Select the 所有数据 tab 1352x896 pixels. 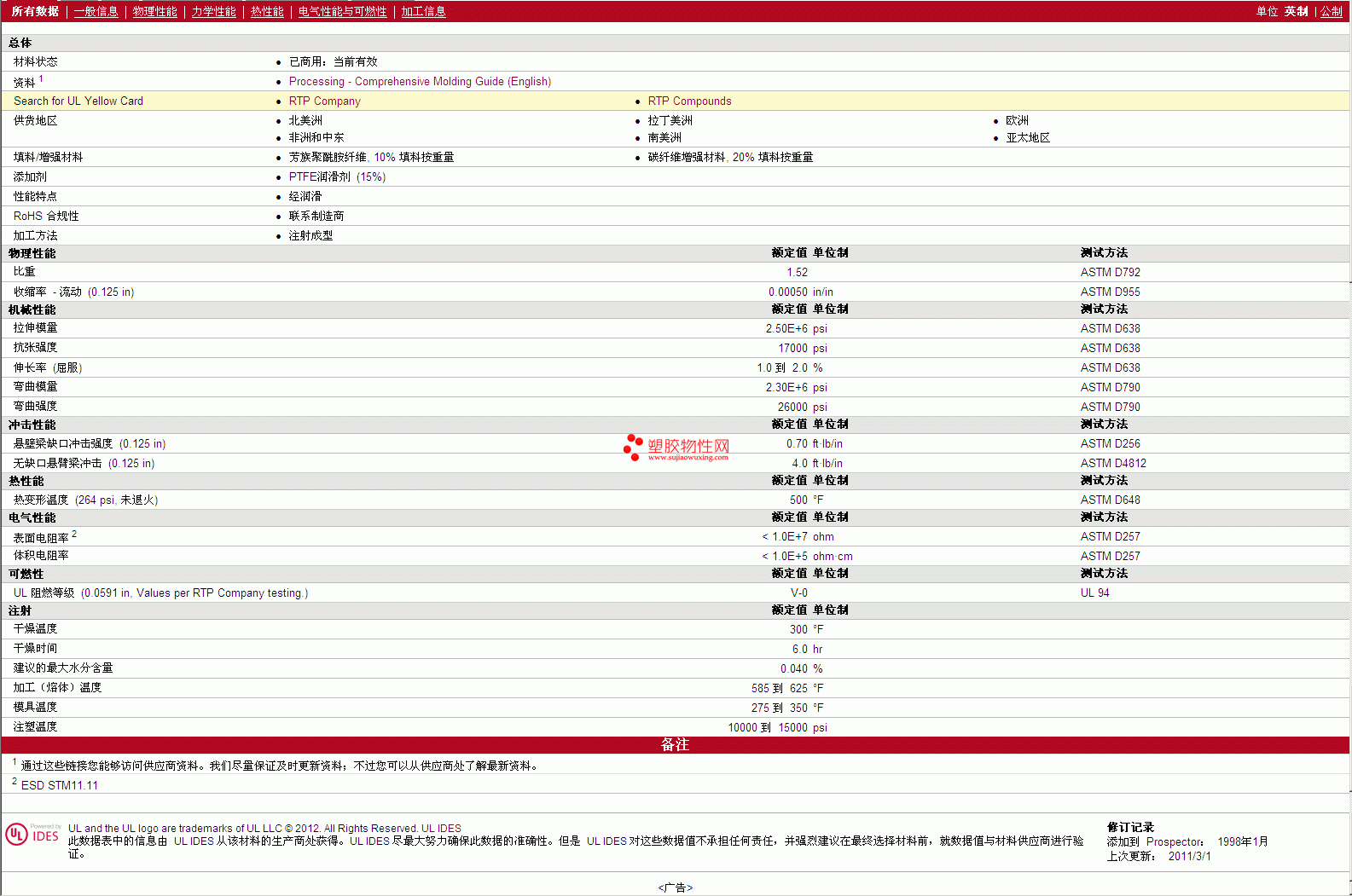[x=35, y=11]
